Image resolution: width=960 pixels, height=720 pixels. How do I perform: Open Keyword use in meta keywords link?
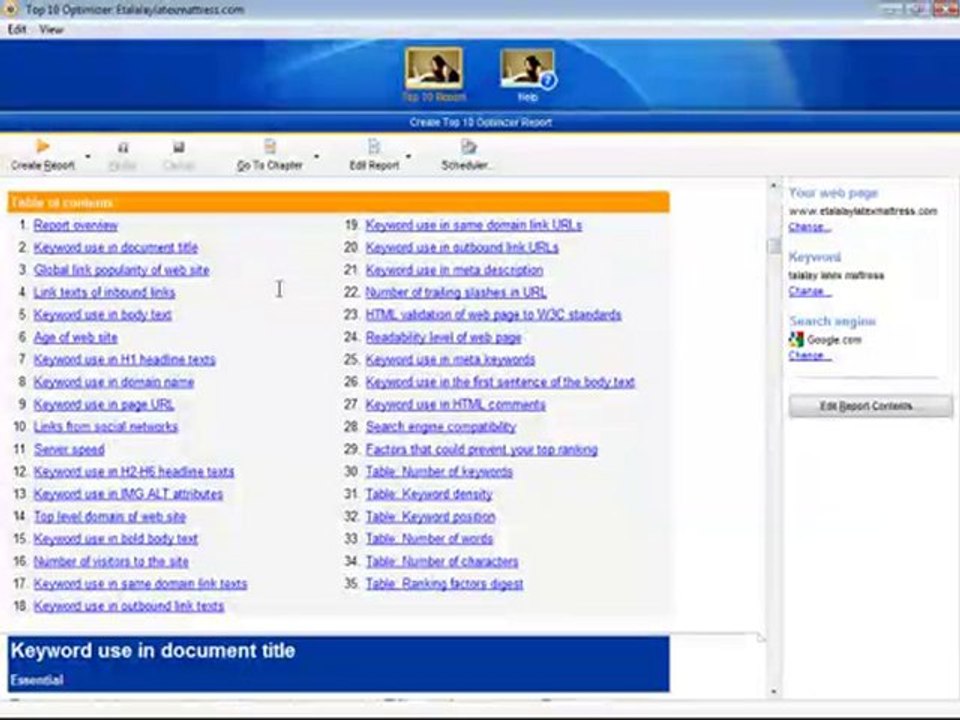[x=450, y=359]
